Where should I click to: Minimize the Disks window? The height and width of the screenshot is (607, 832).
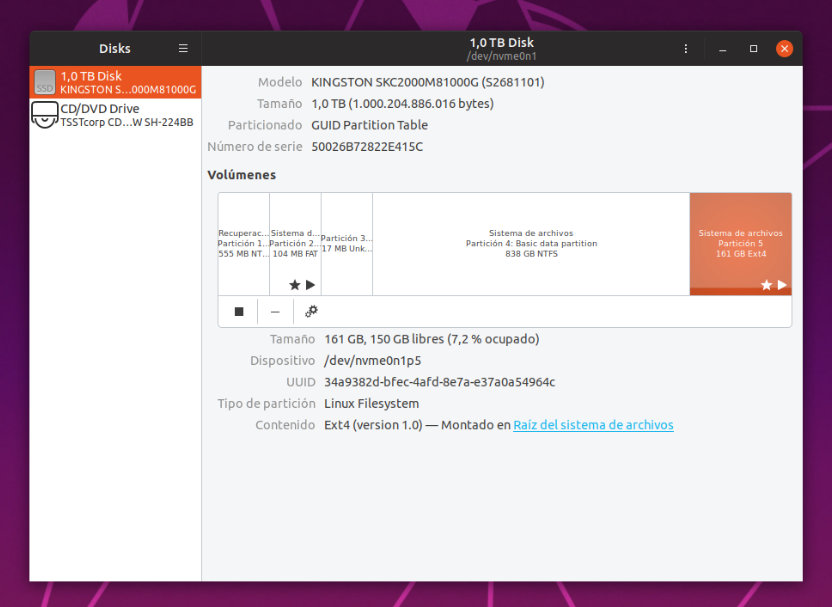pos(721,48)
